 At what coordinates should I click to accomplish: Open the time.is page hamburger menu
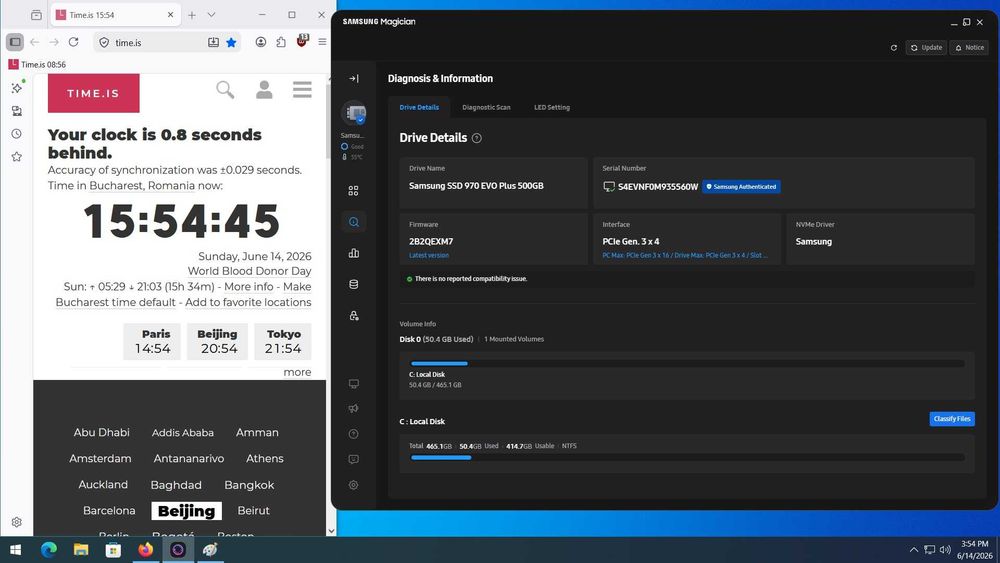coord(302,89)
